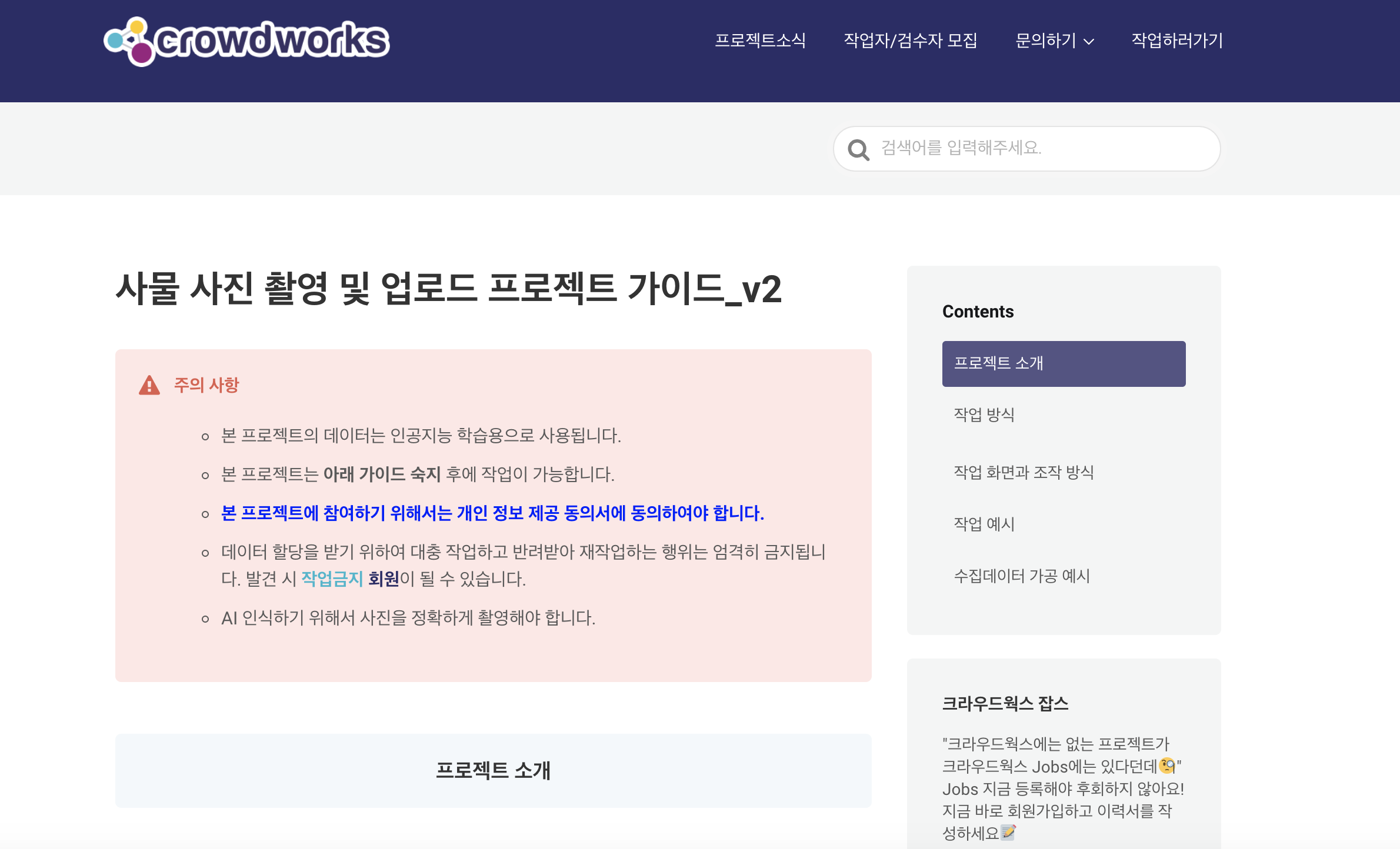Image resolution: width=1400 pixels, height=849 pixels.
Task: Click the memo pencil emoji icon
Action: 1008,832
